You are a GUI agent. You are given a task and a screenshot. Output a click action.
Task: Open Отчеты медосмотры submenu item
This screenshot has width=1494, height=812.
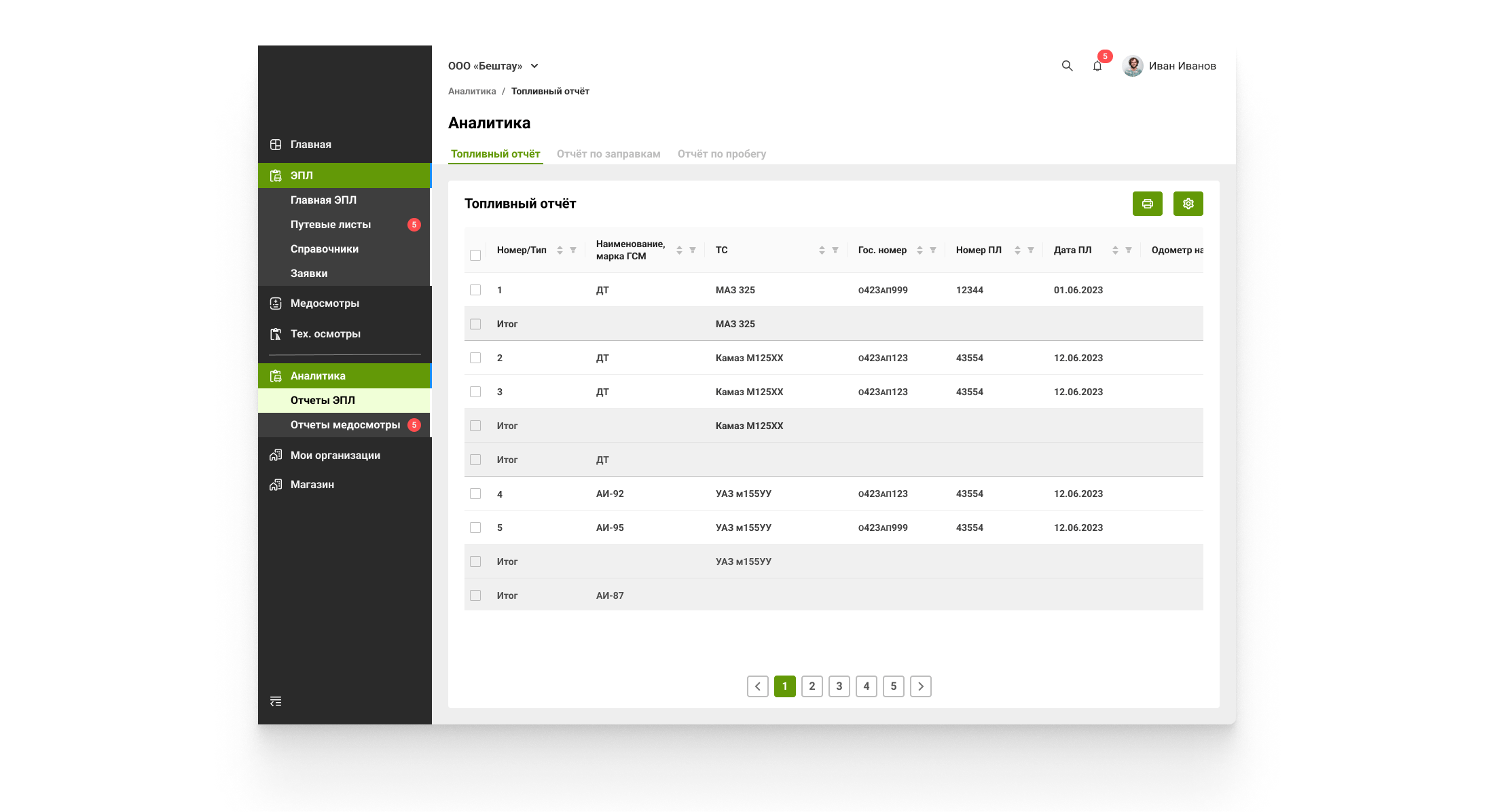click(x=344, y=425)
